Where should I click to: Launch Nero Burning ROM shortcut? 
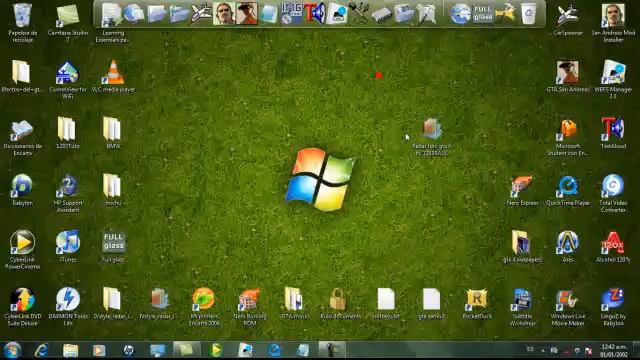[x=250, y=307]
